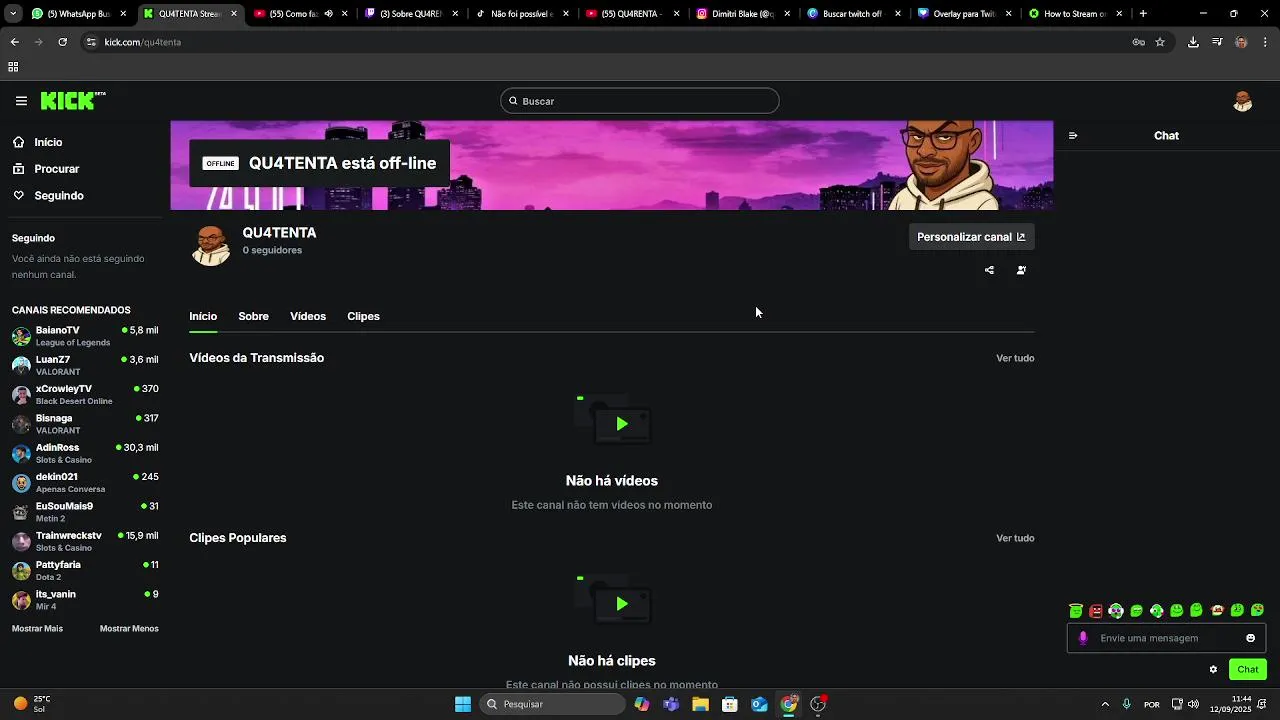Open the hamburger sidebar menu
The width and height of the screenshot is (1280, 720).
pyautogui.click(x=21, y=101)
